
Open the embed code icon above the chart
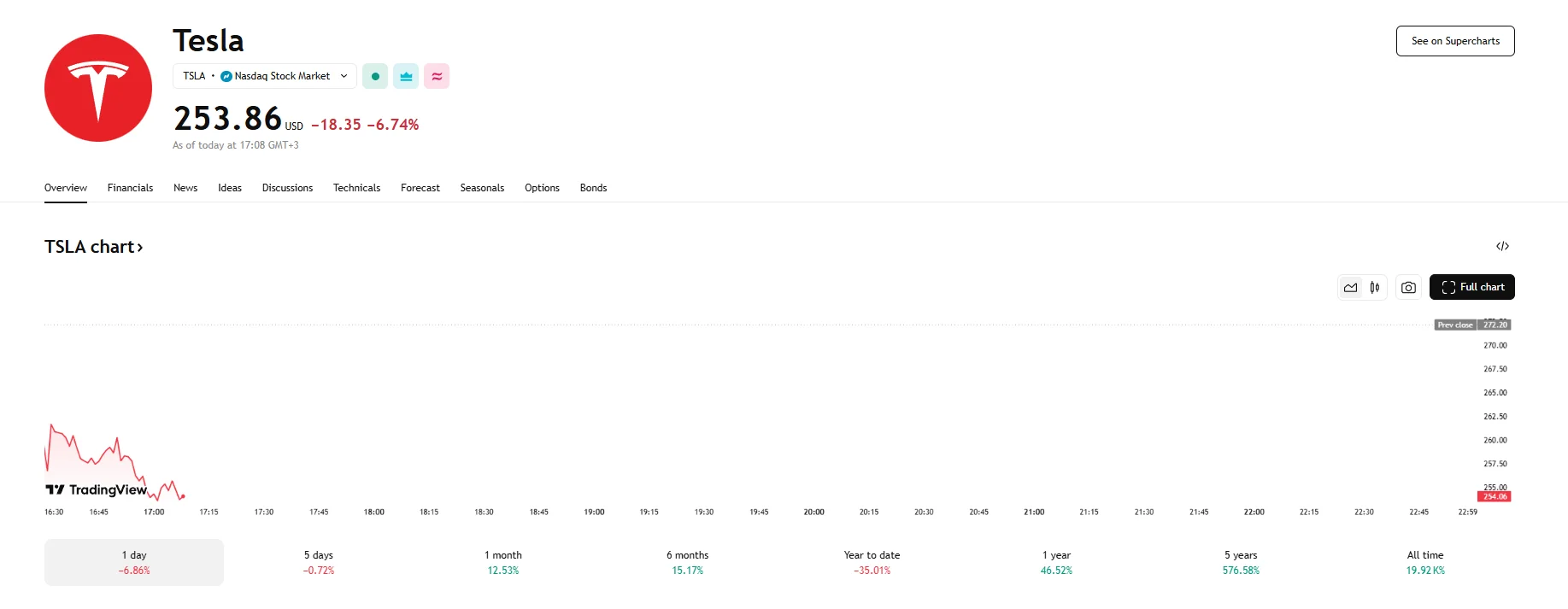[x=1504, y=246]
